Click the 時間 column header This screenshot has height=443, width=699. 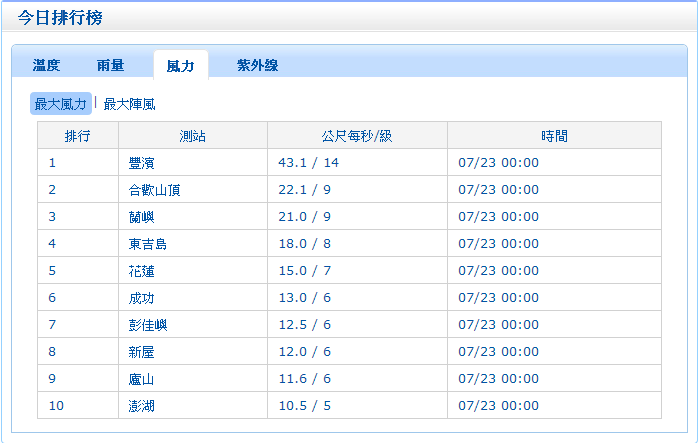(553, 136)
